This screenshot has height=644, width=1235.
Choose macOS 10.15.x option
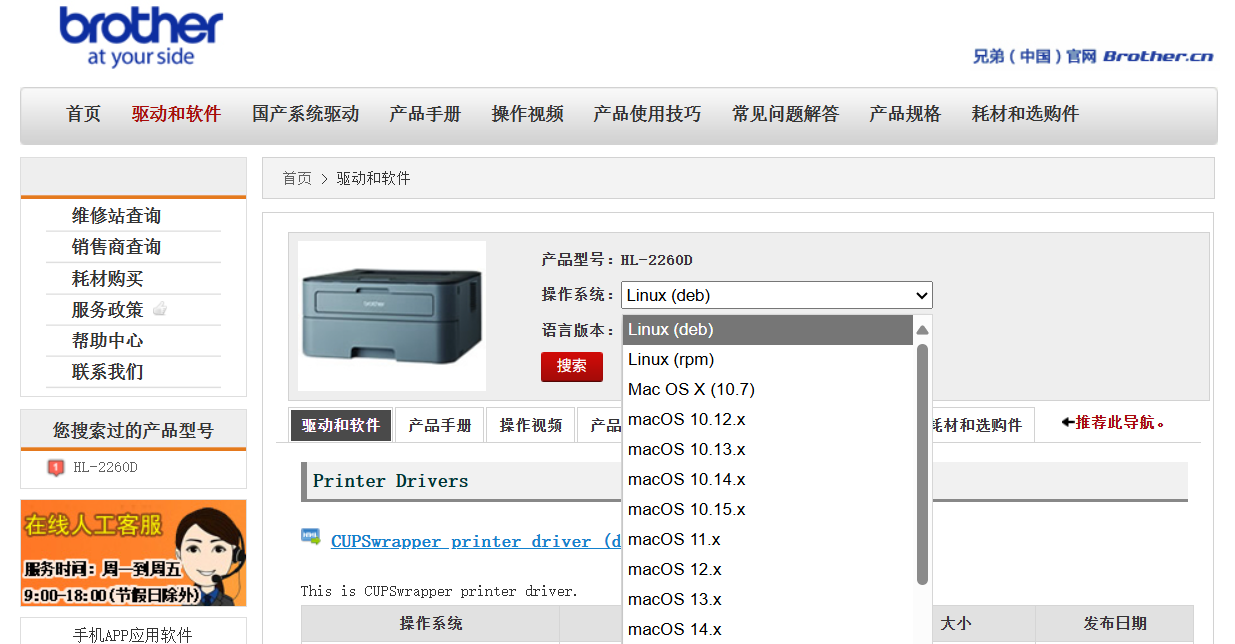coord(768,510)
